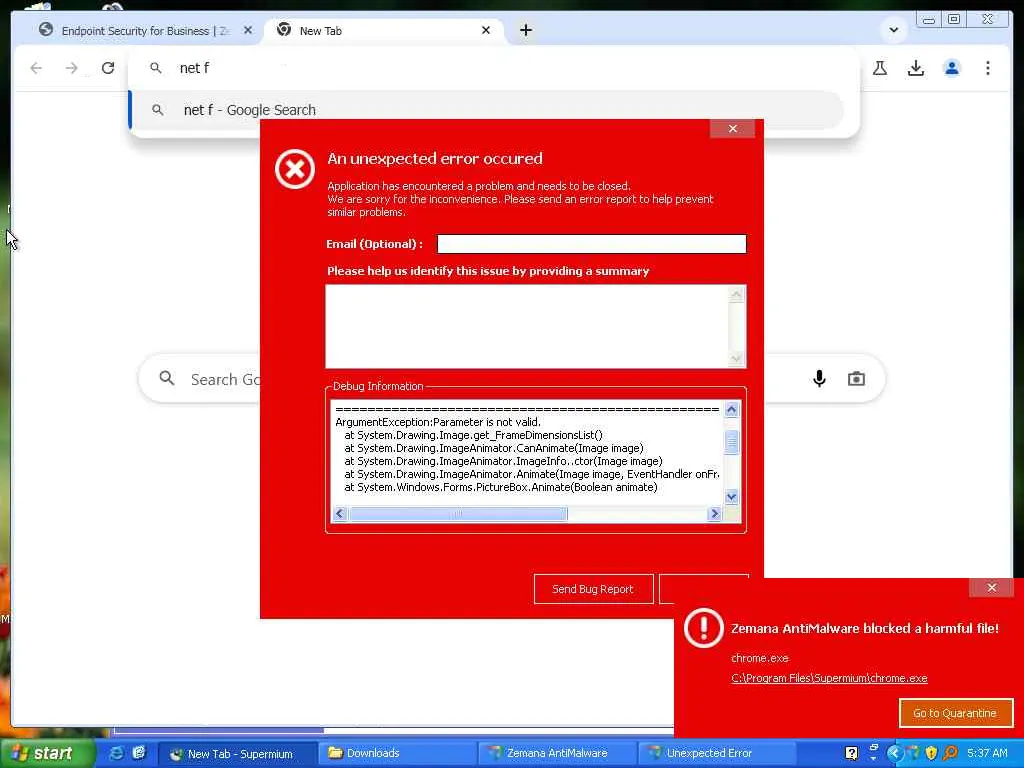Click the second quick launch icon
The width and height of the screenshot is (1024, 768).
coord(138,753)
